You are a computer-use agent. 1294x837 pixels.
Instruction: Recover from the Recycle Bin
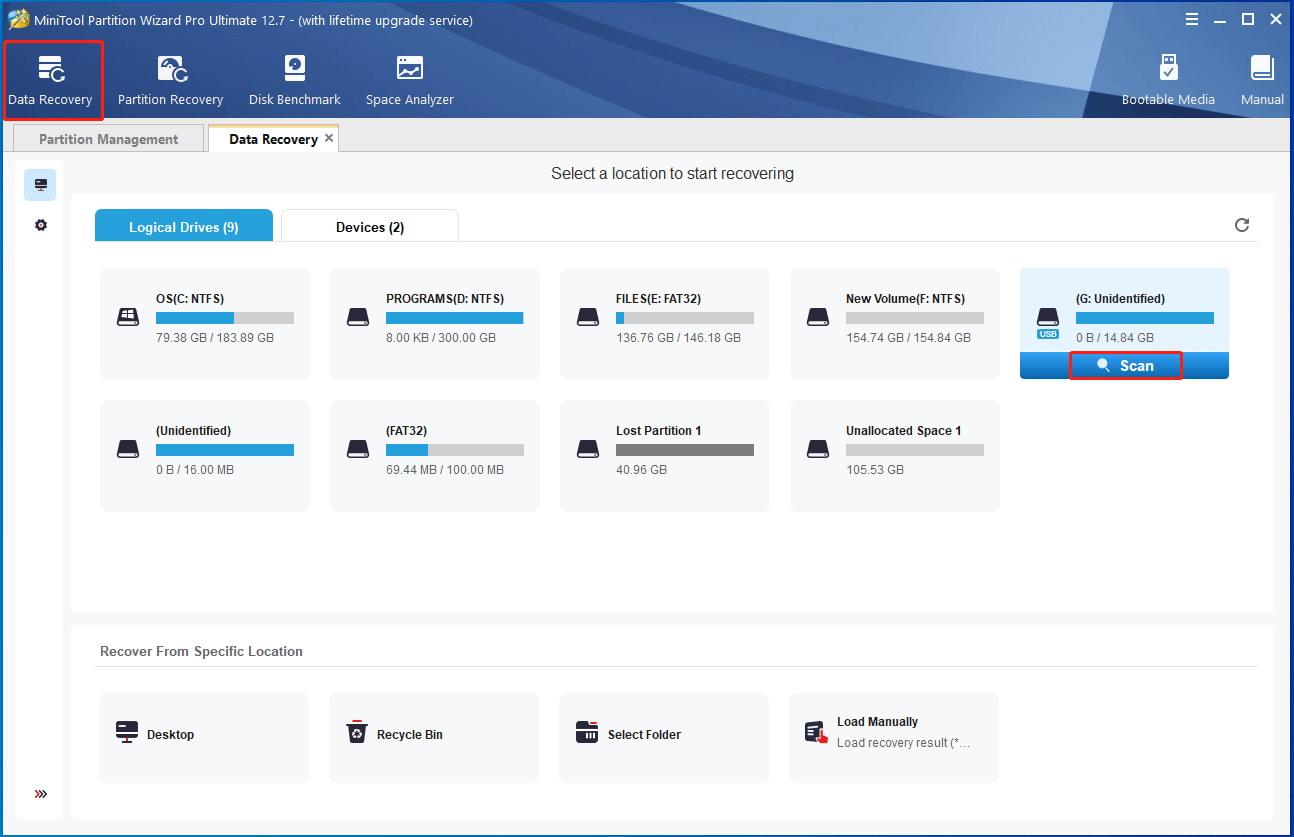click(434, 738)
